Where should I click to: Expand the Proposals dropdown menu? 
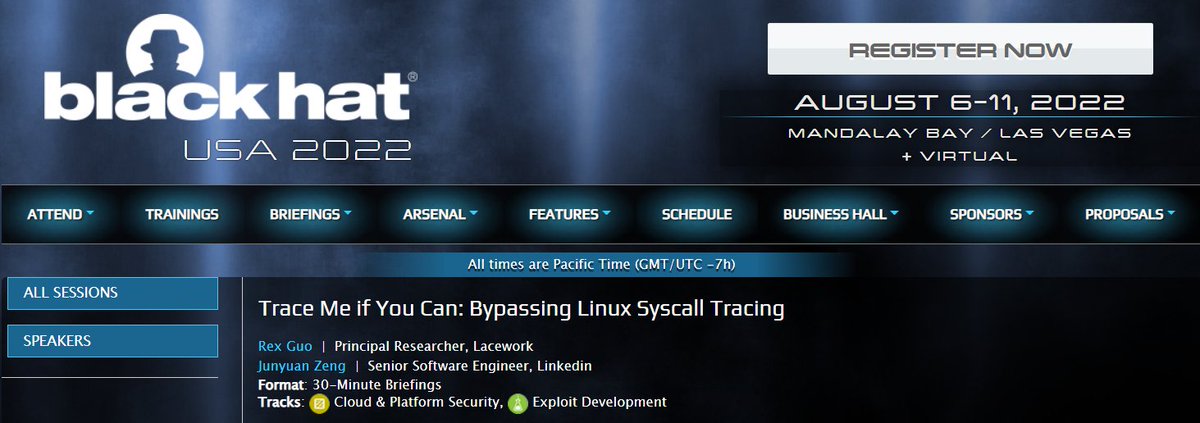[x=1130, y=214]
